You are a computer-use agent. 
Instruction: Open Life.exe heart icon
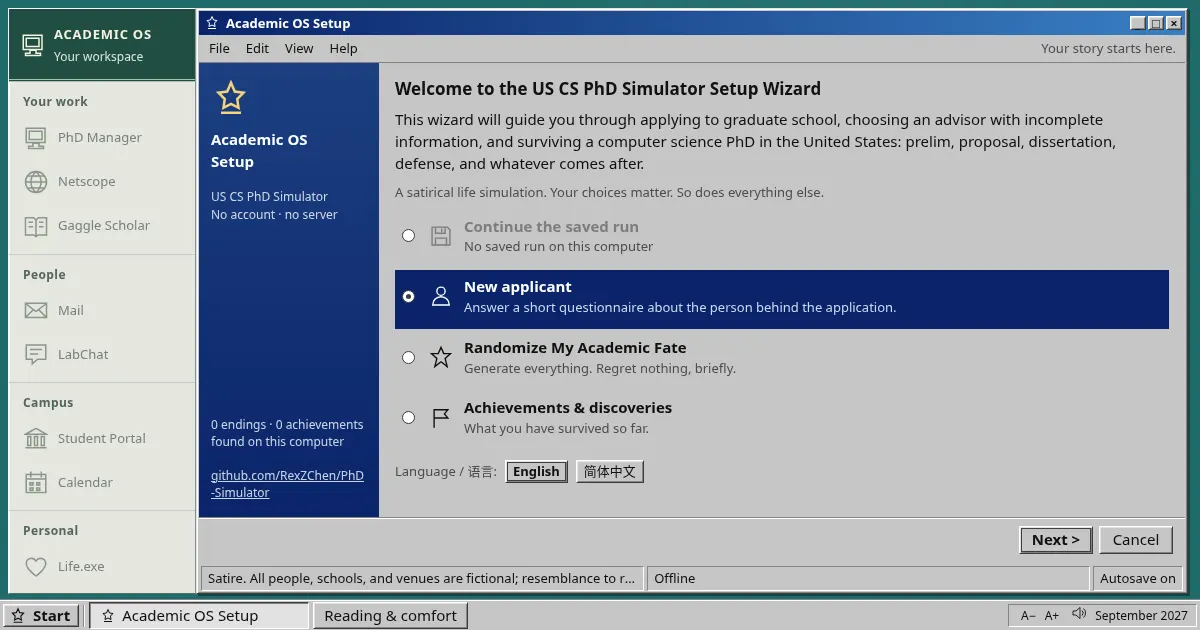pyautogui.click(x=36, y=567)
